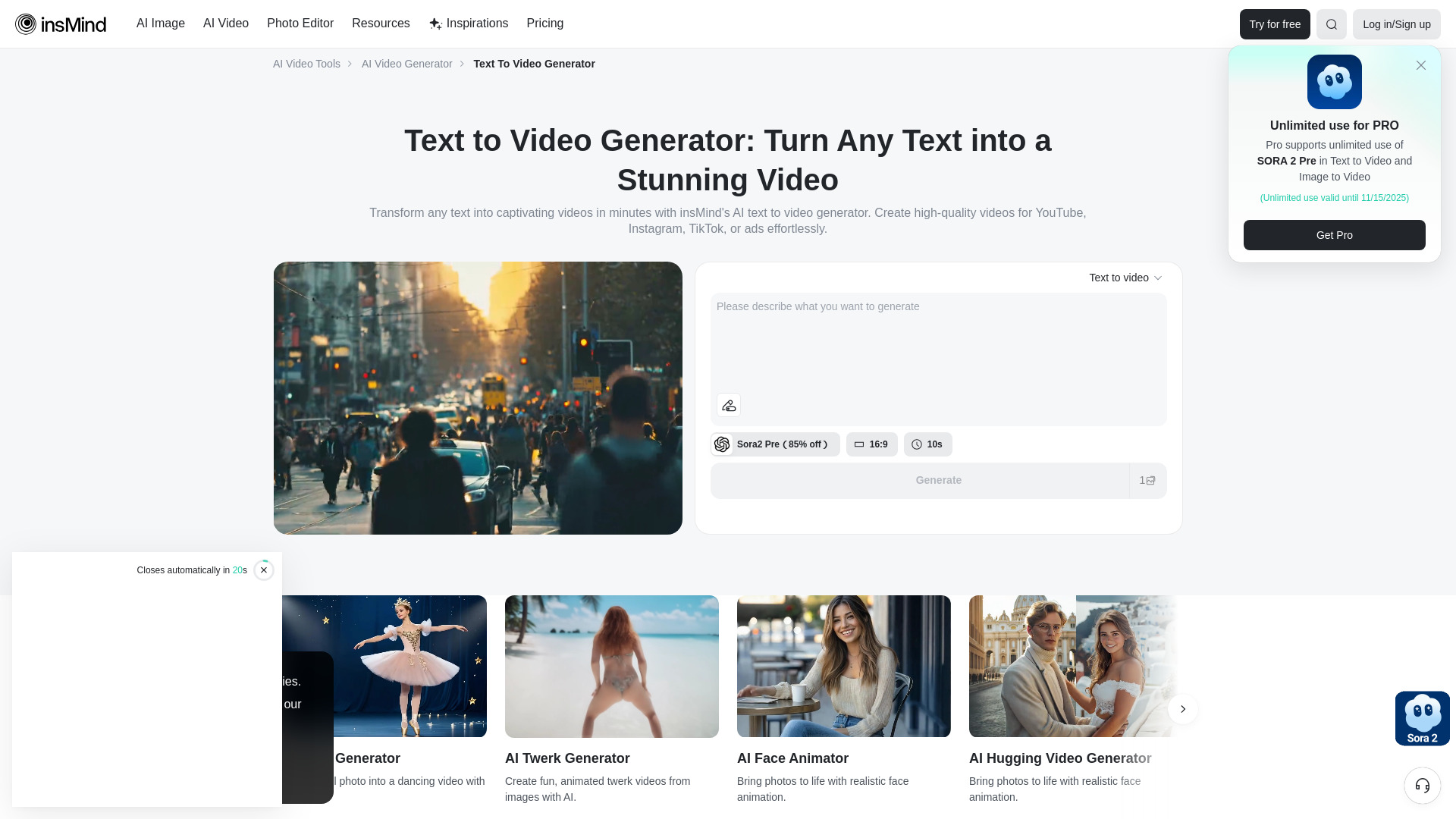This screenshot has height=819, width=1456.
Task: Open the AI Video menu
Action: point(225,24)
